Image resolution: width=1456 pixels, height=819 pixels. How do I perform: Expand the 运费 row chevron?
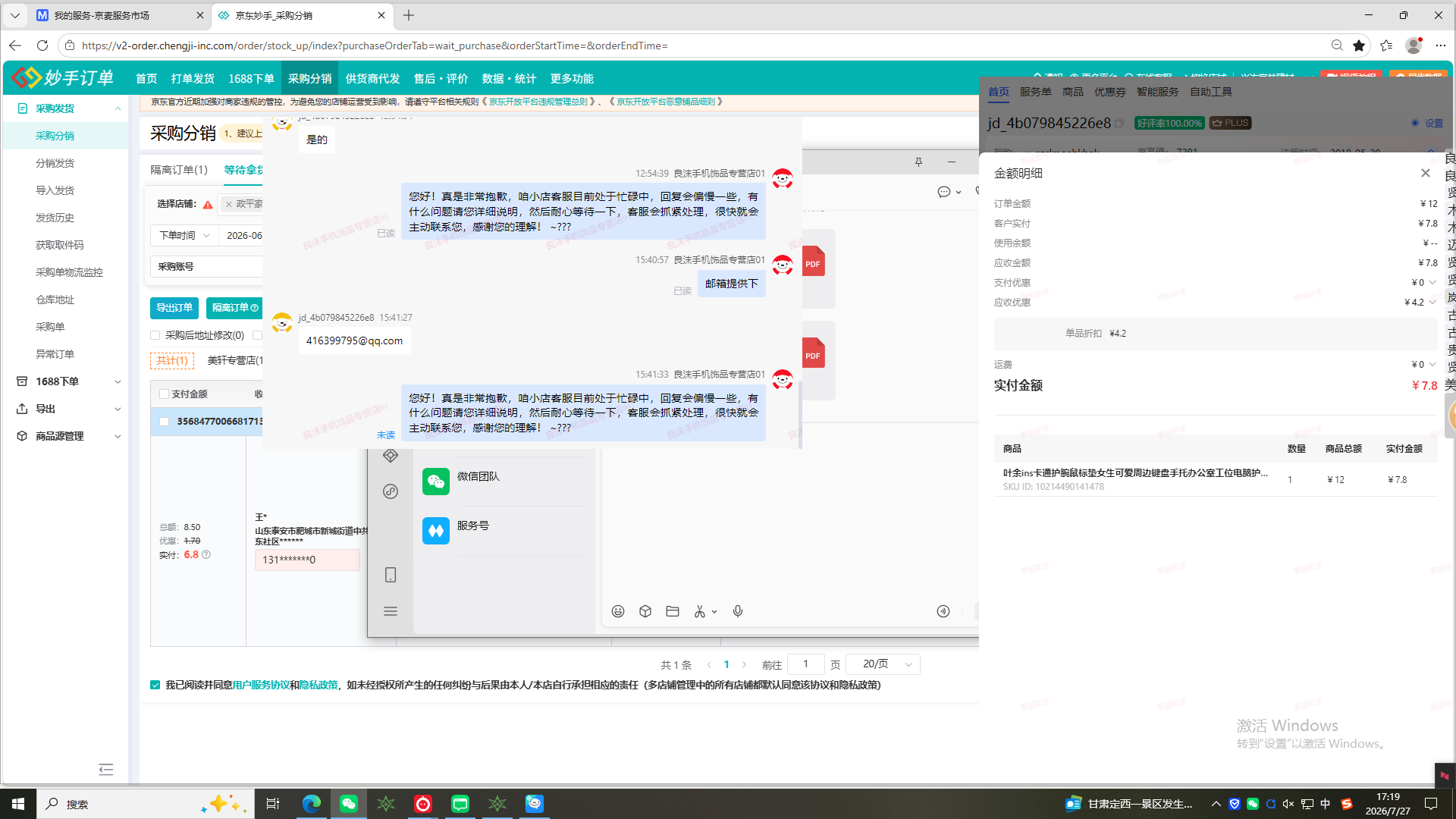pyautogui.click(x=1432, y=365)
